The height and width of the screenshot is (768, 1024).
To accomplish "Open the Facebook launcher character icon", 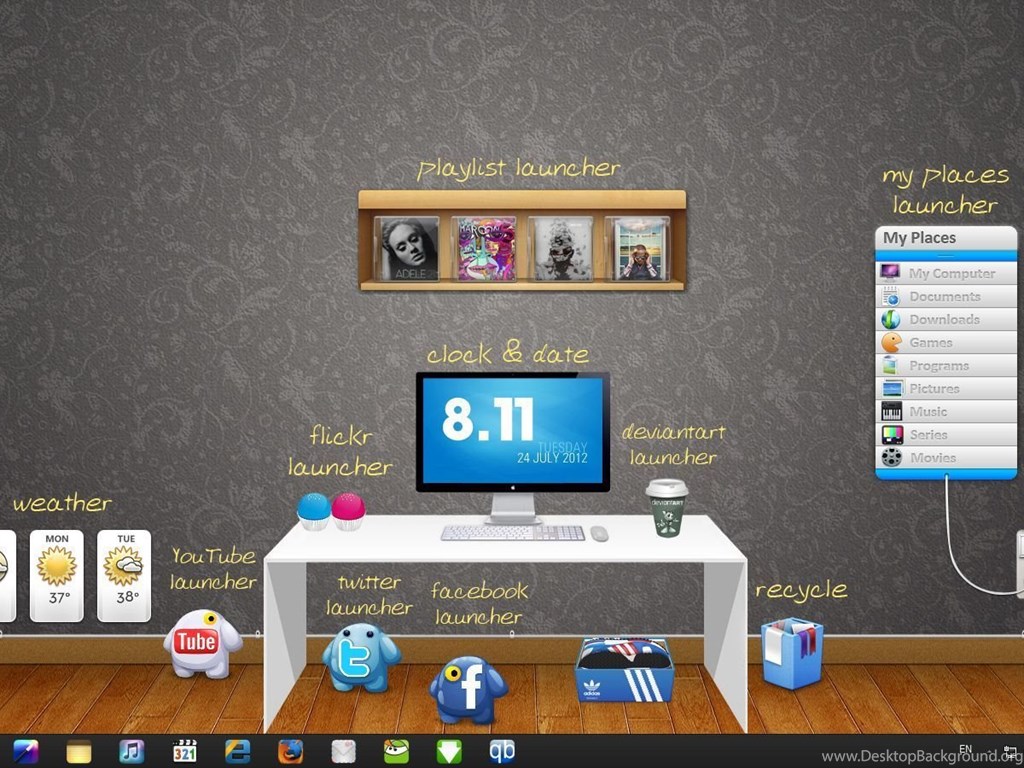I will [x=468, y=688].
